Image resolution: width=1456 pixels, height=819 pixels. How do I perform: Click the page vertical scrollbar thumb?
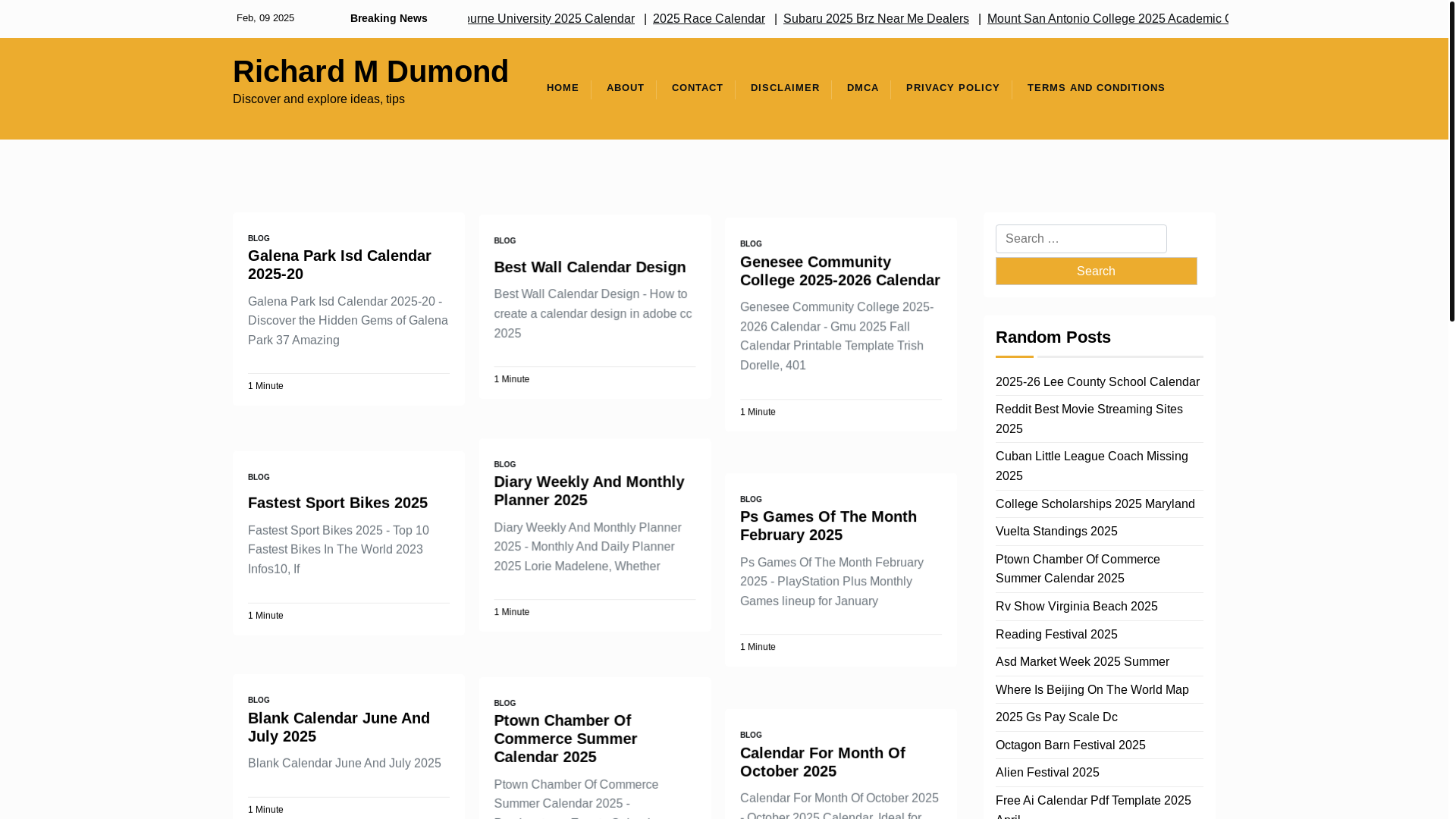1452,161
